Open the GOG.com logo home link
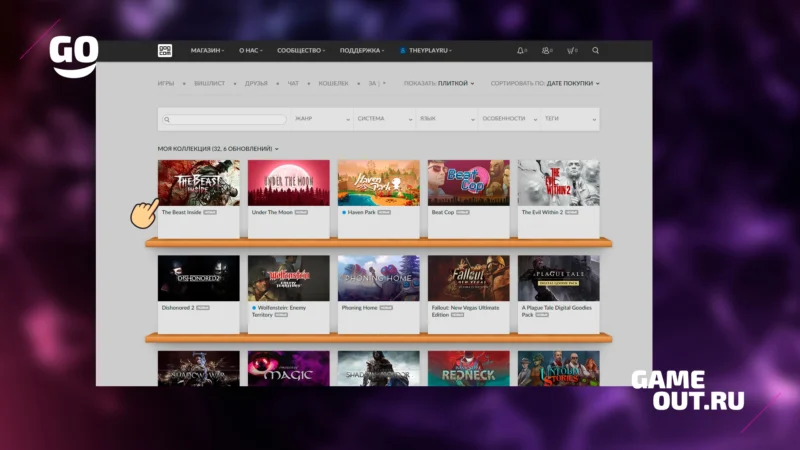This screenshot has height=450, width=800. [x=165, y=51]
